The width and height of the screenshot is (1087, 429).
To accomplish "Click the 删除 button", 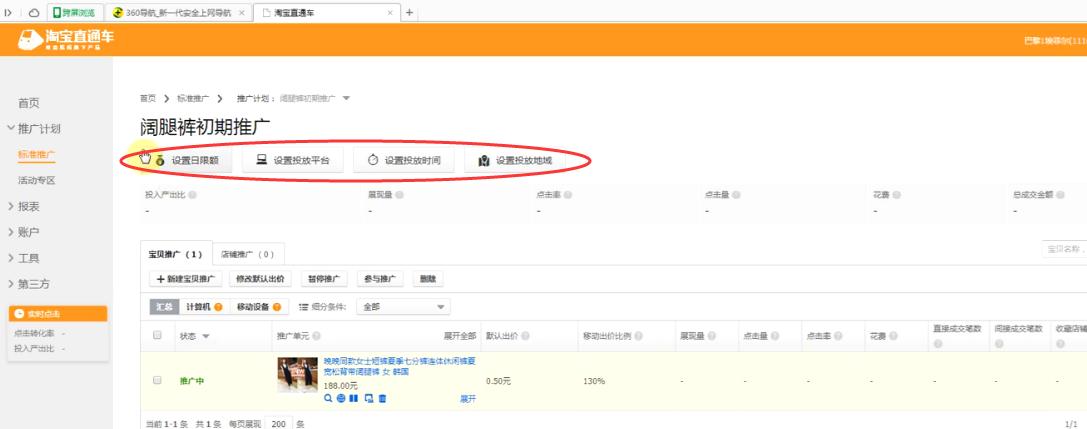I will [428, 279].
